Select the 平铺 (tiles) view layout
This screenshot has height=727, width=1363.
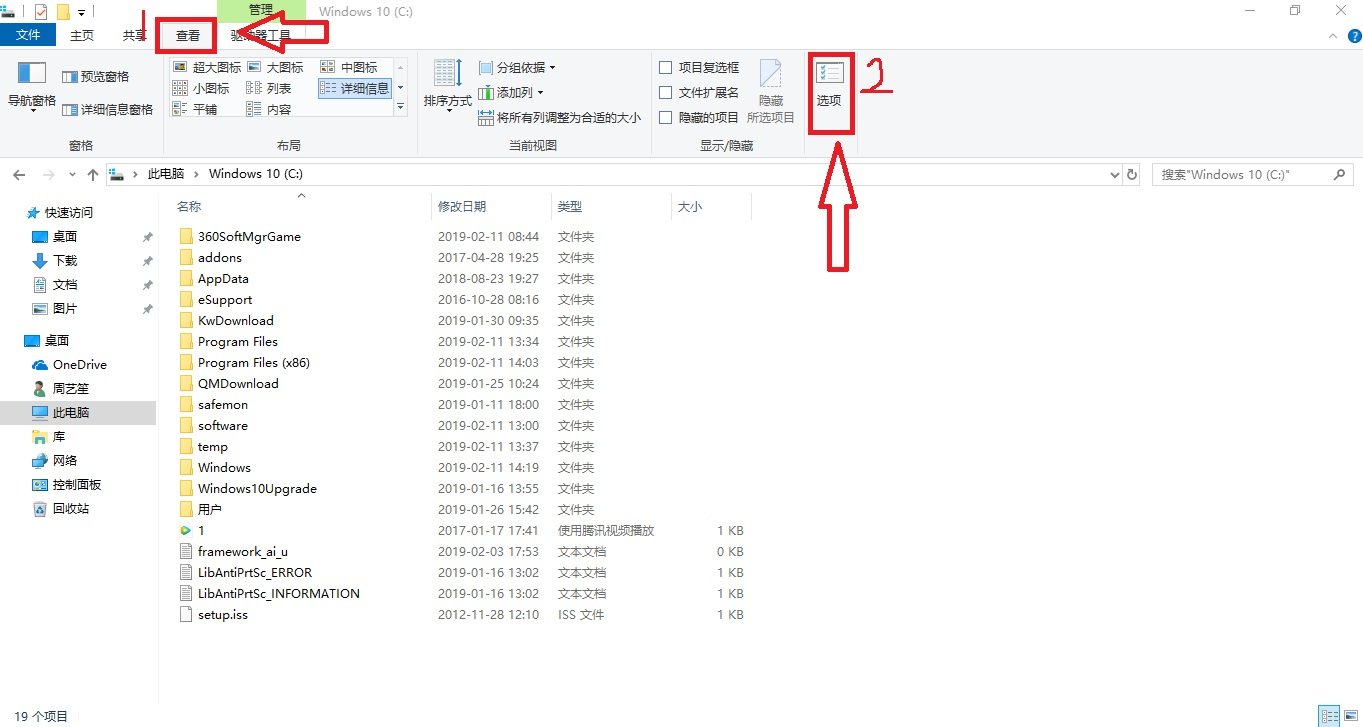(x=205, y=108)
